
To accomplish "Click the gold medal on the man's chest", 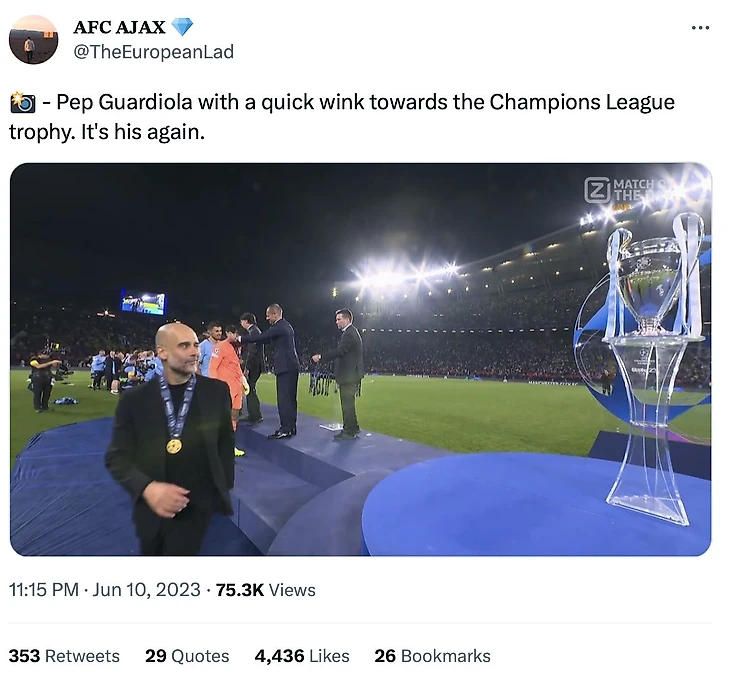I will (x=174, y=446).
